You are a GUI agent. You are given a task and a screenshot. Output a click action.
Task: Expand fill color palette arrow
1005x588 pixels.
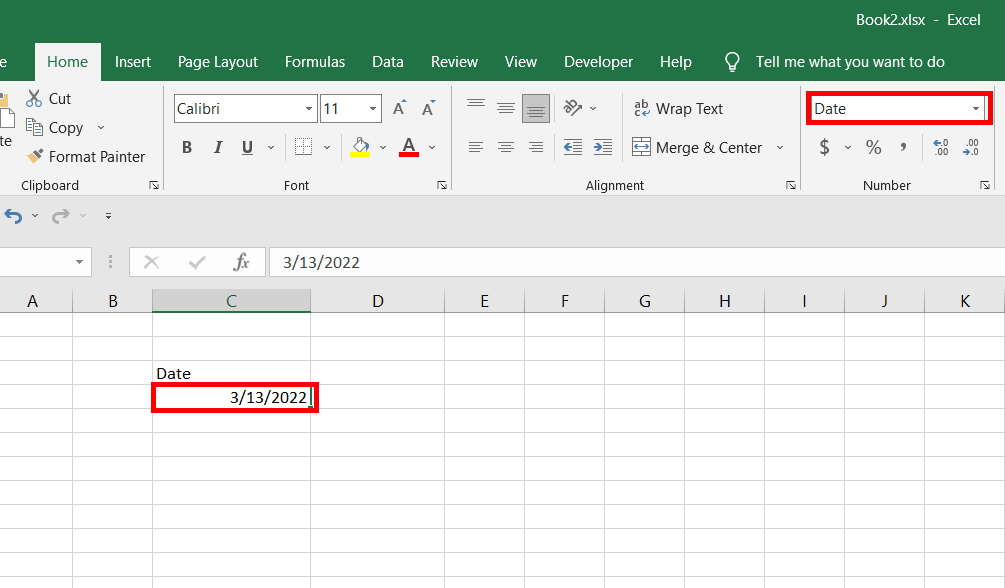tap(383, 147)
